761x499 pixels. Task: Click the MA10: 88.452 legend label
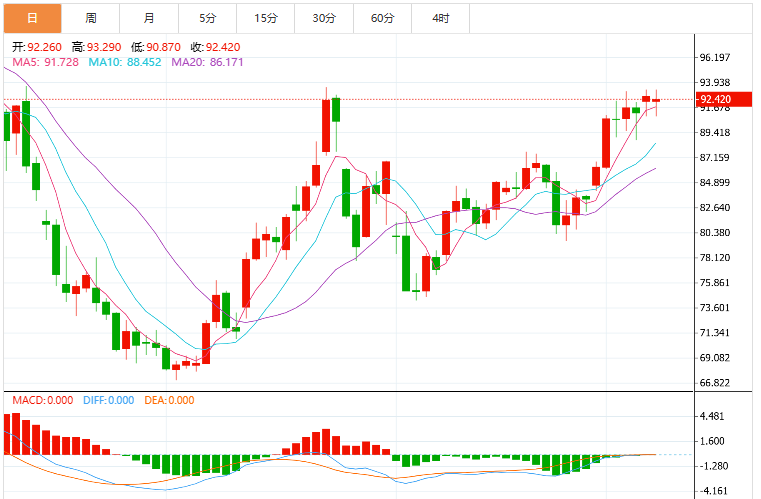coord(125,62)
